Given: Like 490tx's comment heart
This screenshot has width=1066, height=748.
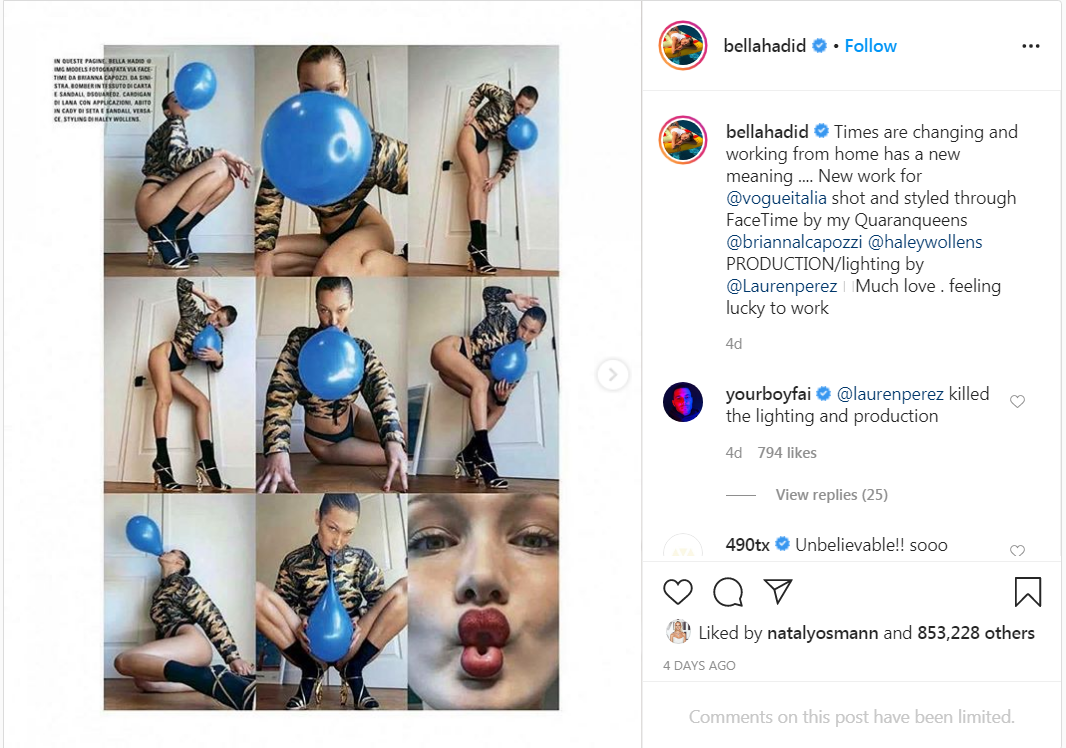Looking at the screenshot, I should [1017, 551].
